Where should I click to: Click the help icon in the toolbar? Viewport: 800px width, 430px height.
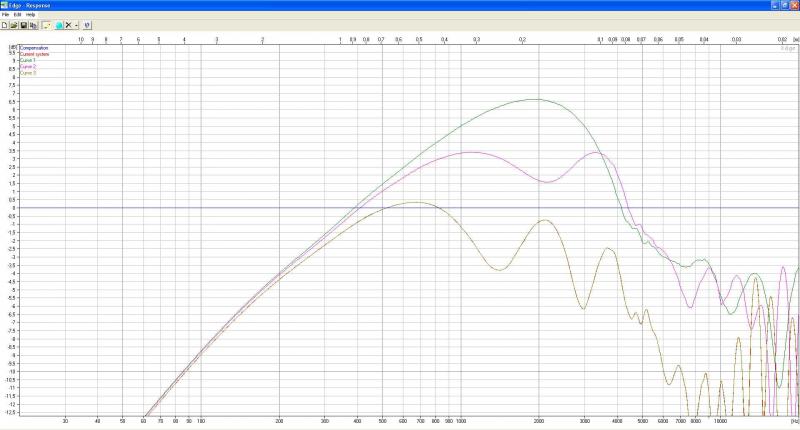(86, 24)
